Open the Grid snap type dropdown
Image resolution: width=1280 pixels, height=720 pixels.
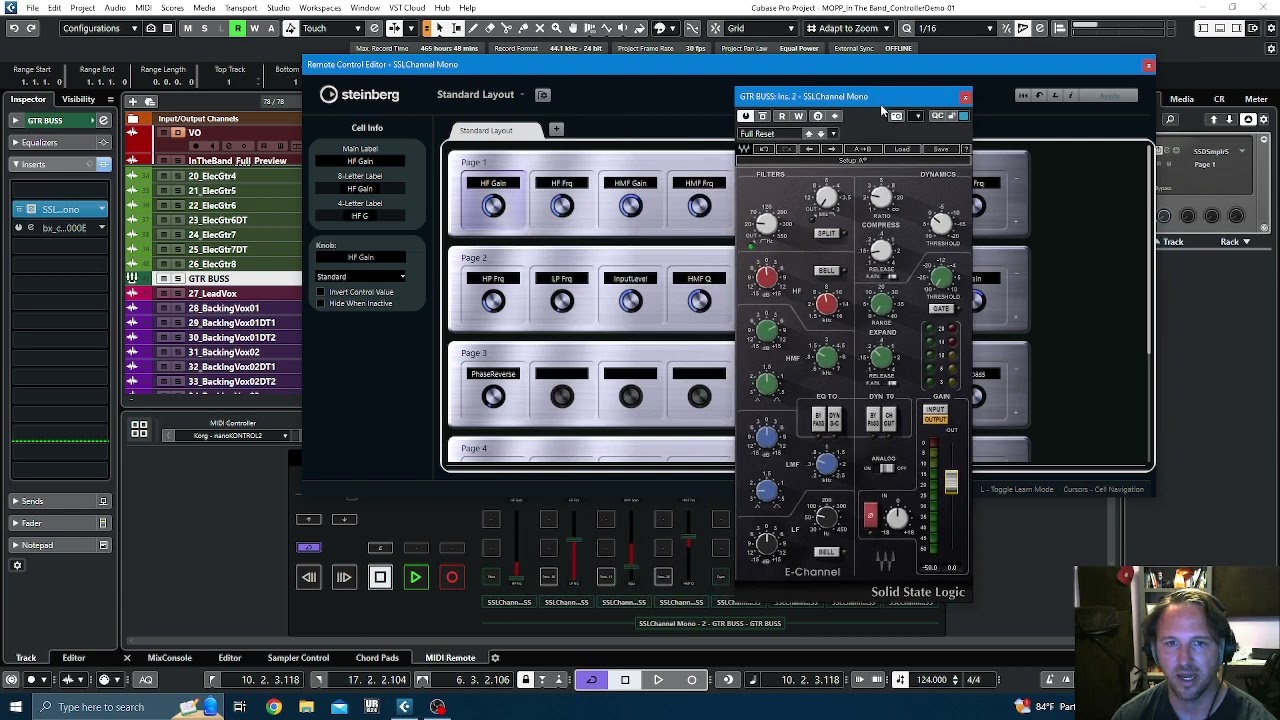tap(761, 28)
